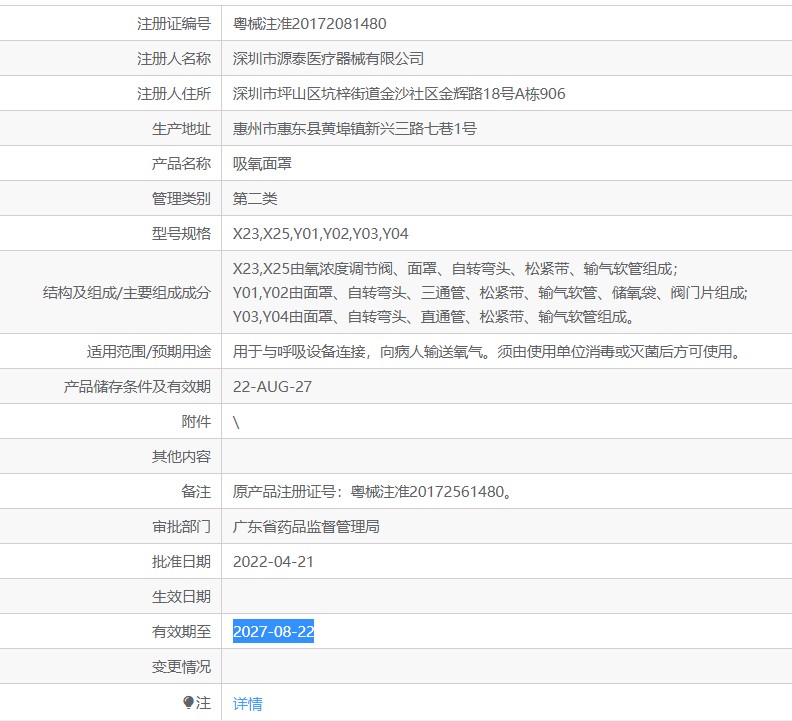Click the composition line starting Y03,Y04由面罩

click(x=434, y=317)
